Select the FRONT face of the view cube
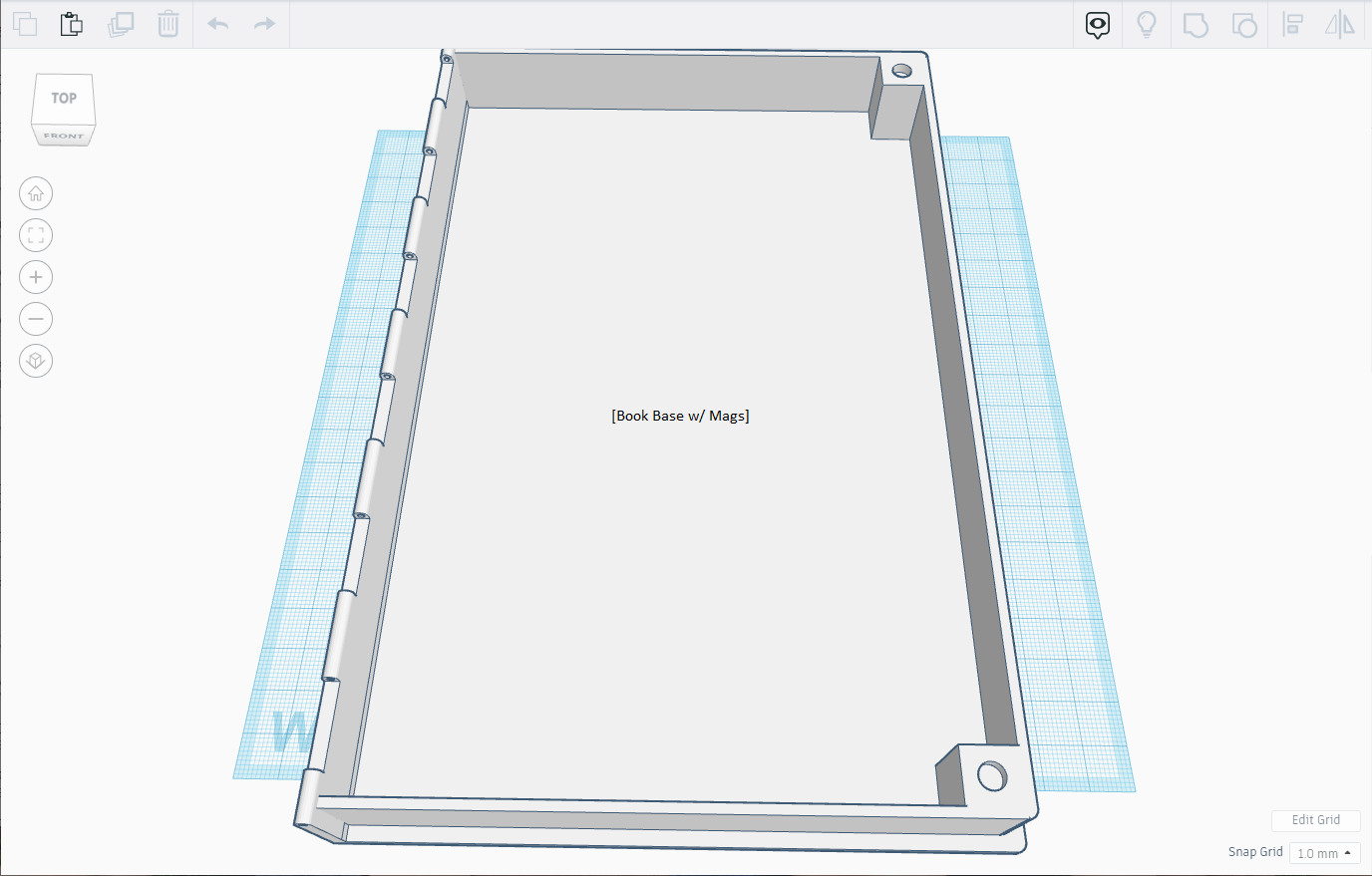1372x876 pixels. click(x=64, y=136)
